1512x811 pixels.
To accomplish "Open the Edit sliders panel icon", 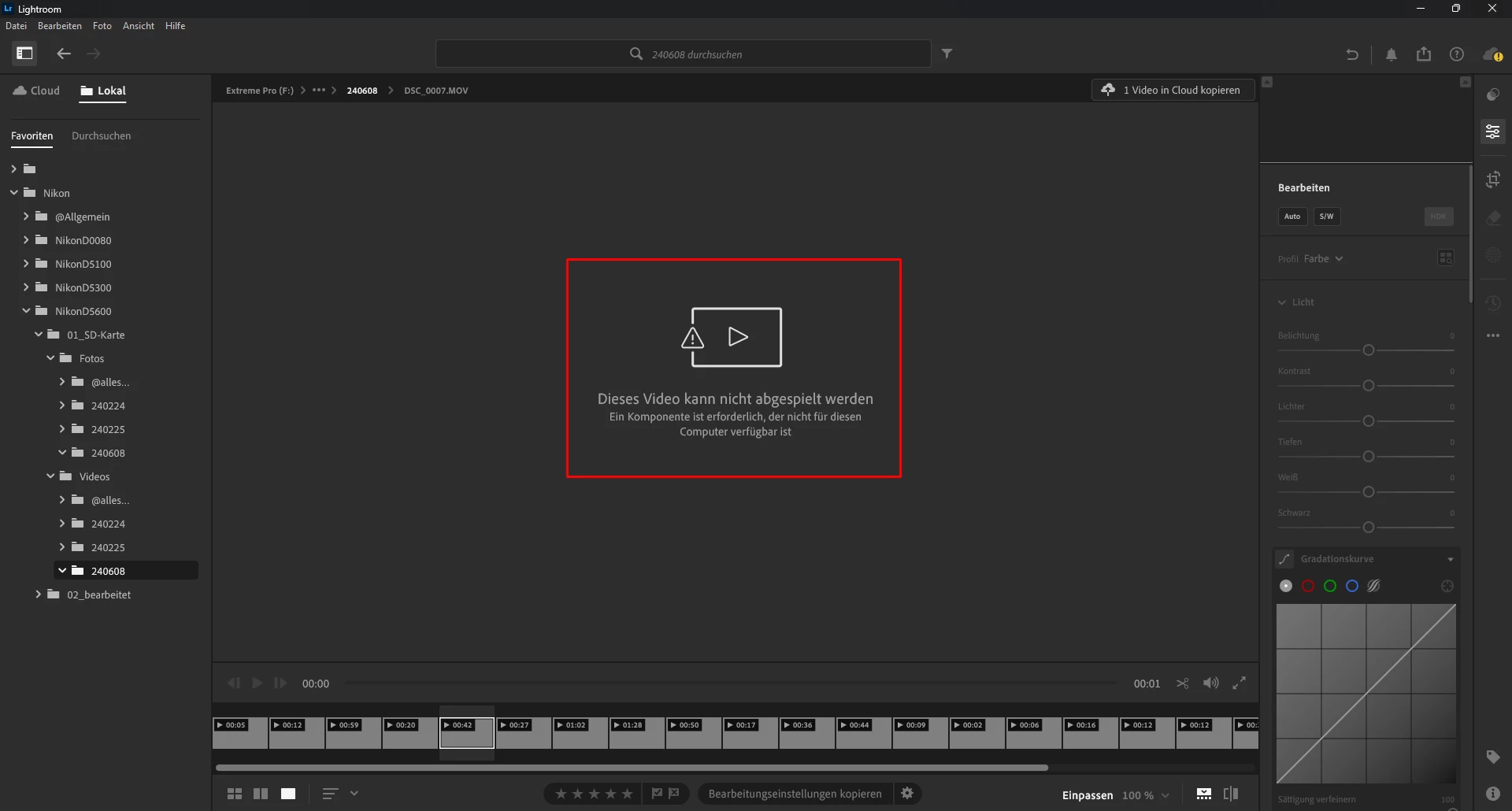I will coord(1493,131).
